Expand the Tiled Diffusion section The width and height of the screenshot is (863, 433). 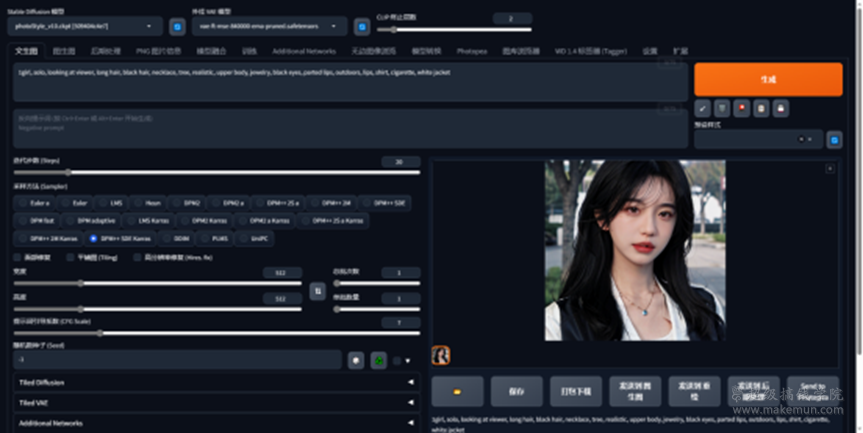(215, 381)
